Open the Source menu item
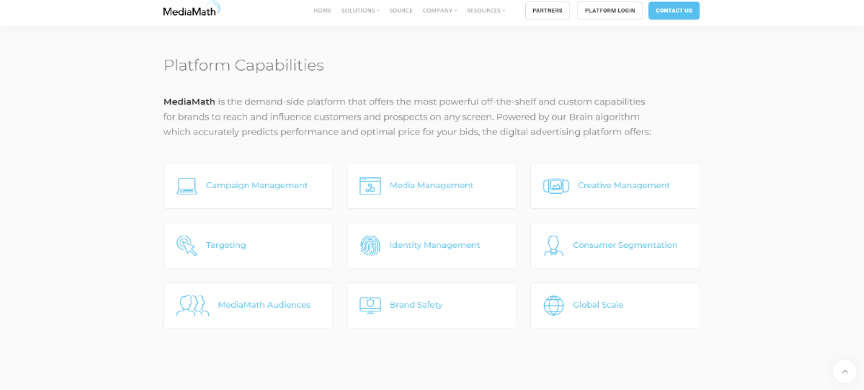 401,10
